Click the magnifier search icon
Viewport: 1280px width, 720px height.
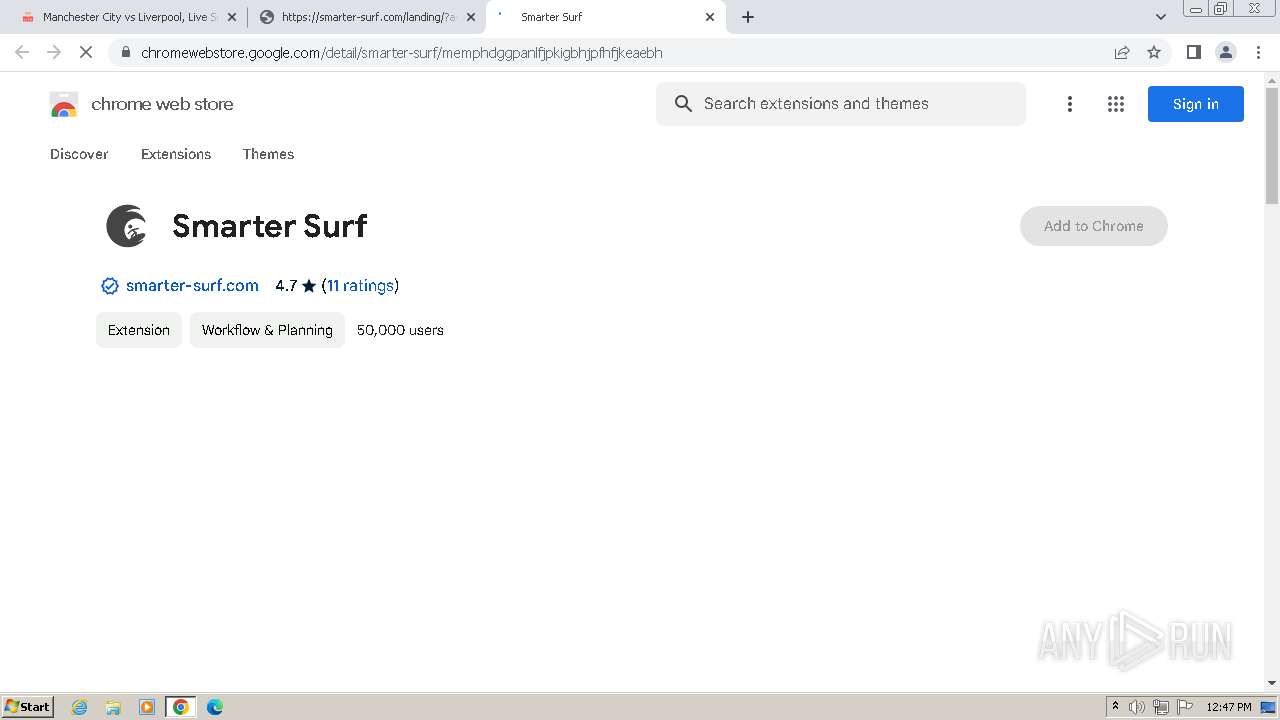pyautogui.click(x=683, y=104)
